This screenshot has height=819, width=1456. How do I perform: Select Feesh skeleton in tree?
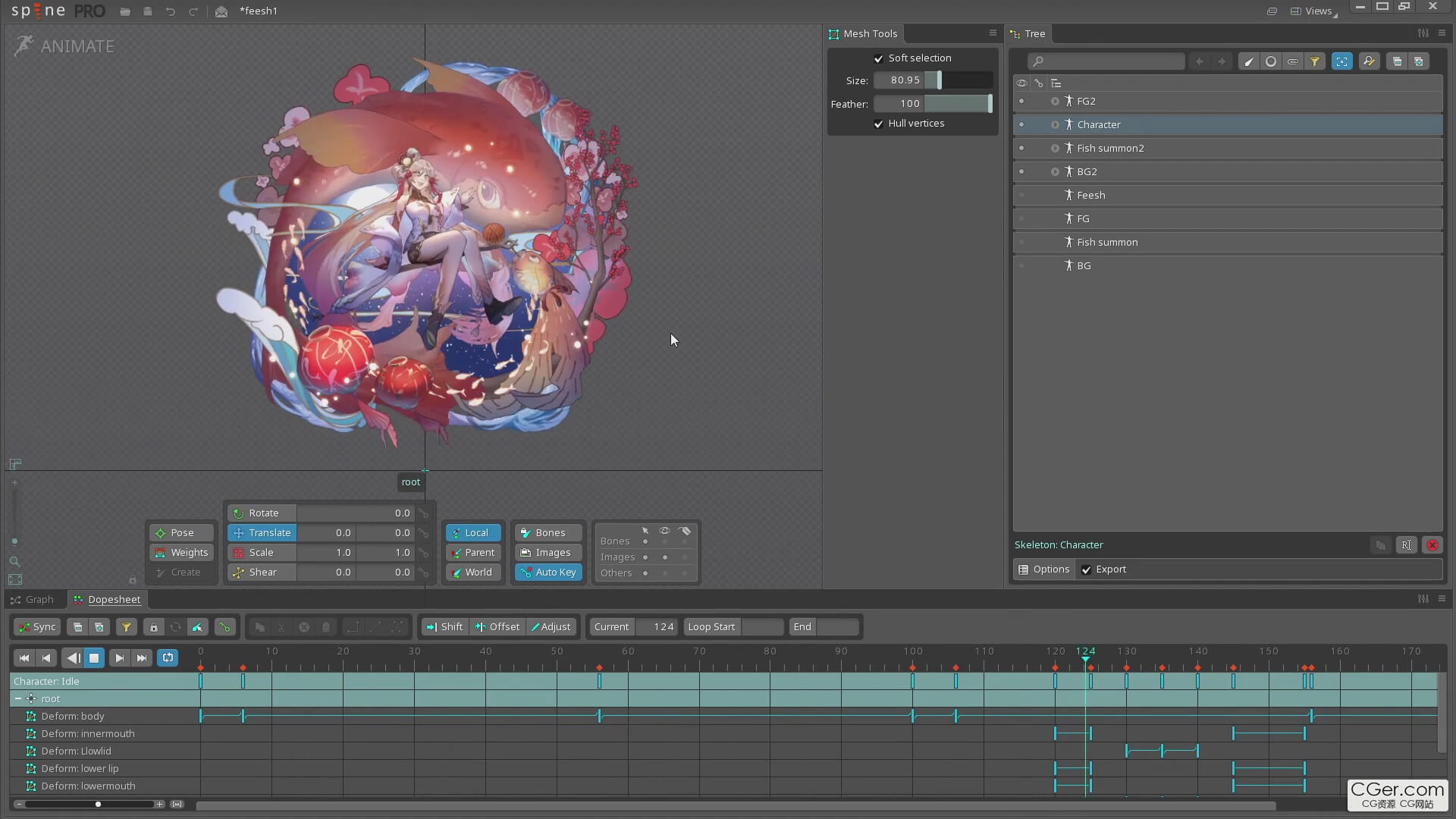click(1228, 196)
